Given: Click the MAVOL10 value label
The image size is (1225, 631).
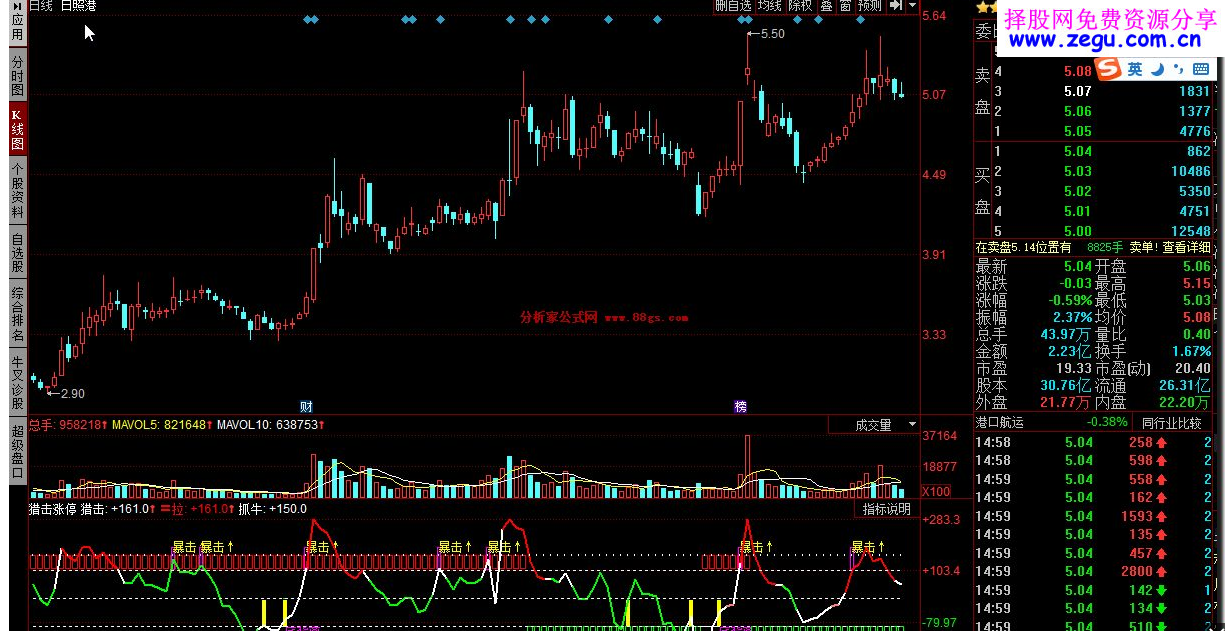Looking at the screenshot, I should (268, 425).
